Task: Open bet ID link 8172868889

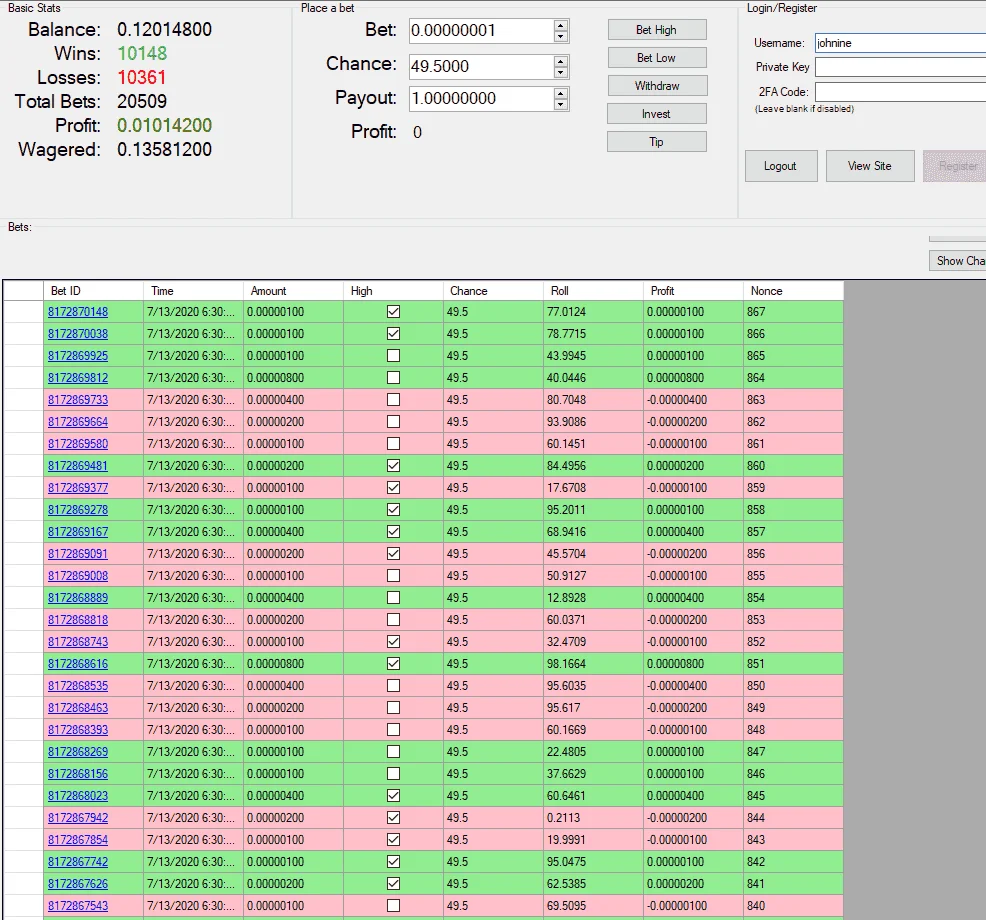Action: (x=78, y=598)
